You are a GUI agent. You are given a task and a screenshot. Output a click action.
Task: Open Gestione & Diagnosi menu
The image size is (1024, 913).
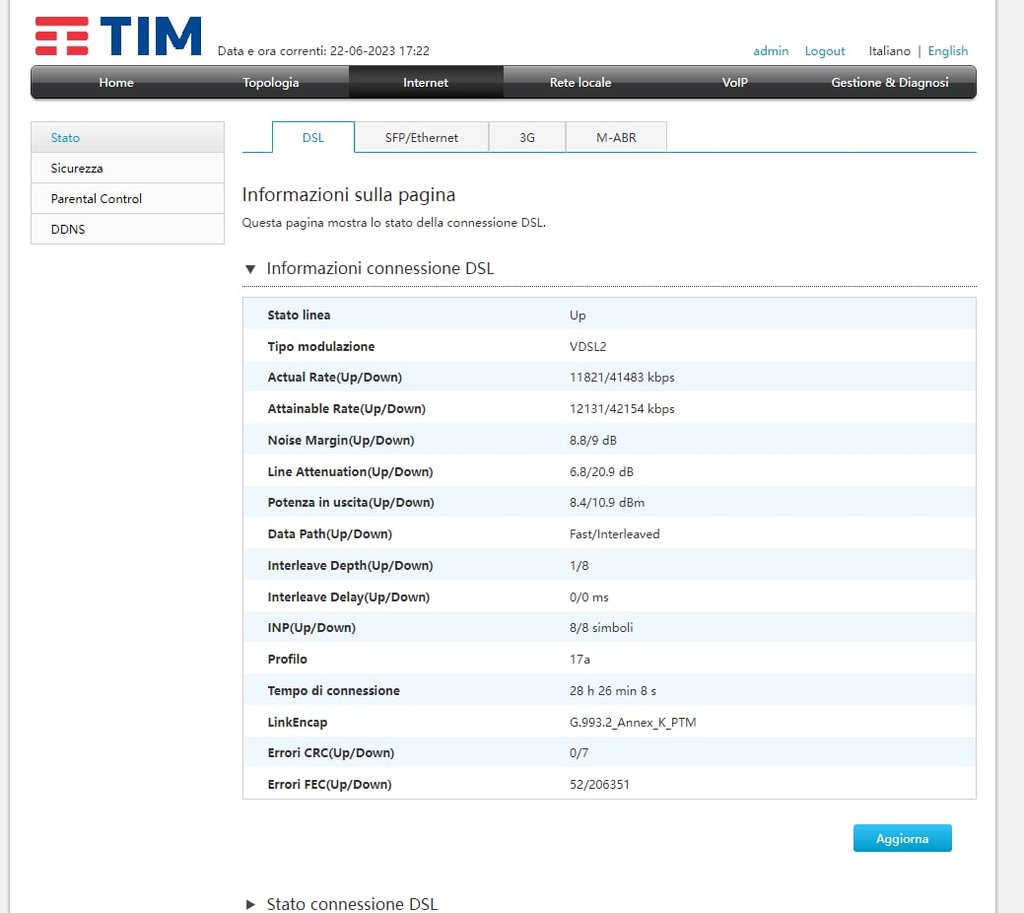coord(890,83)
